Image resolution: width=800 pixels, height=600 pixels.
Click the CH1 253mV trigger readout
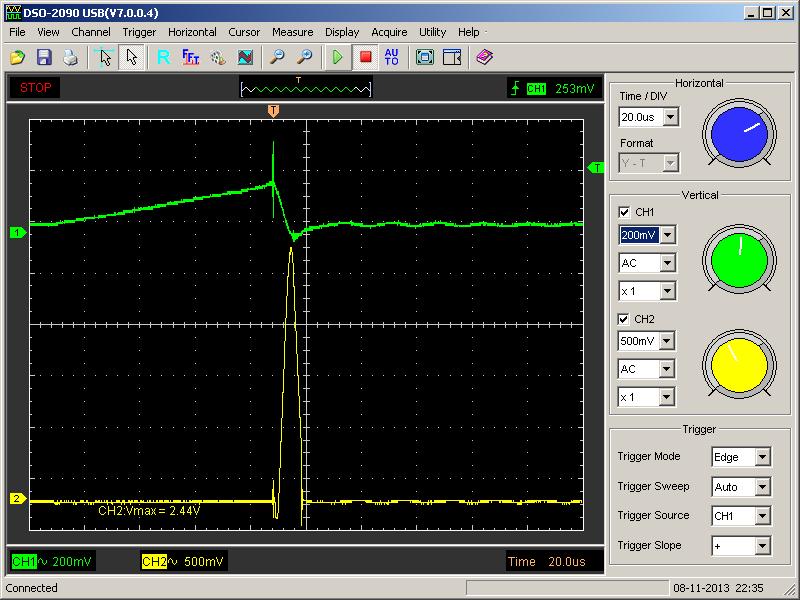pyautogui.click(x=555, y=88)
